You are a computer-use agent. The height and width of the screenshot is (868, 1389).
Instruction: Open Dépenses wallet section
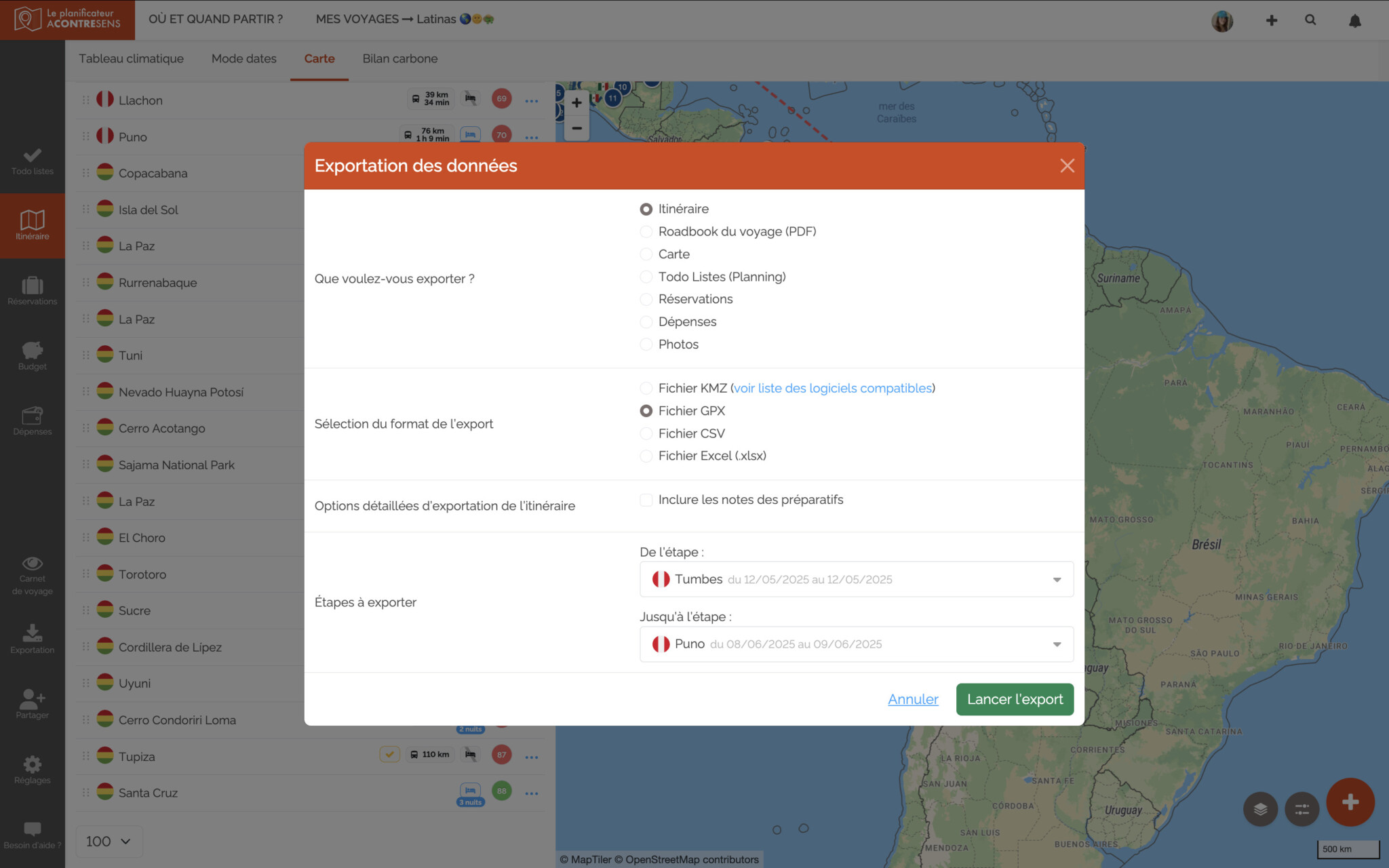[32, 421]
